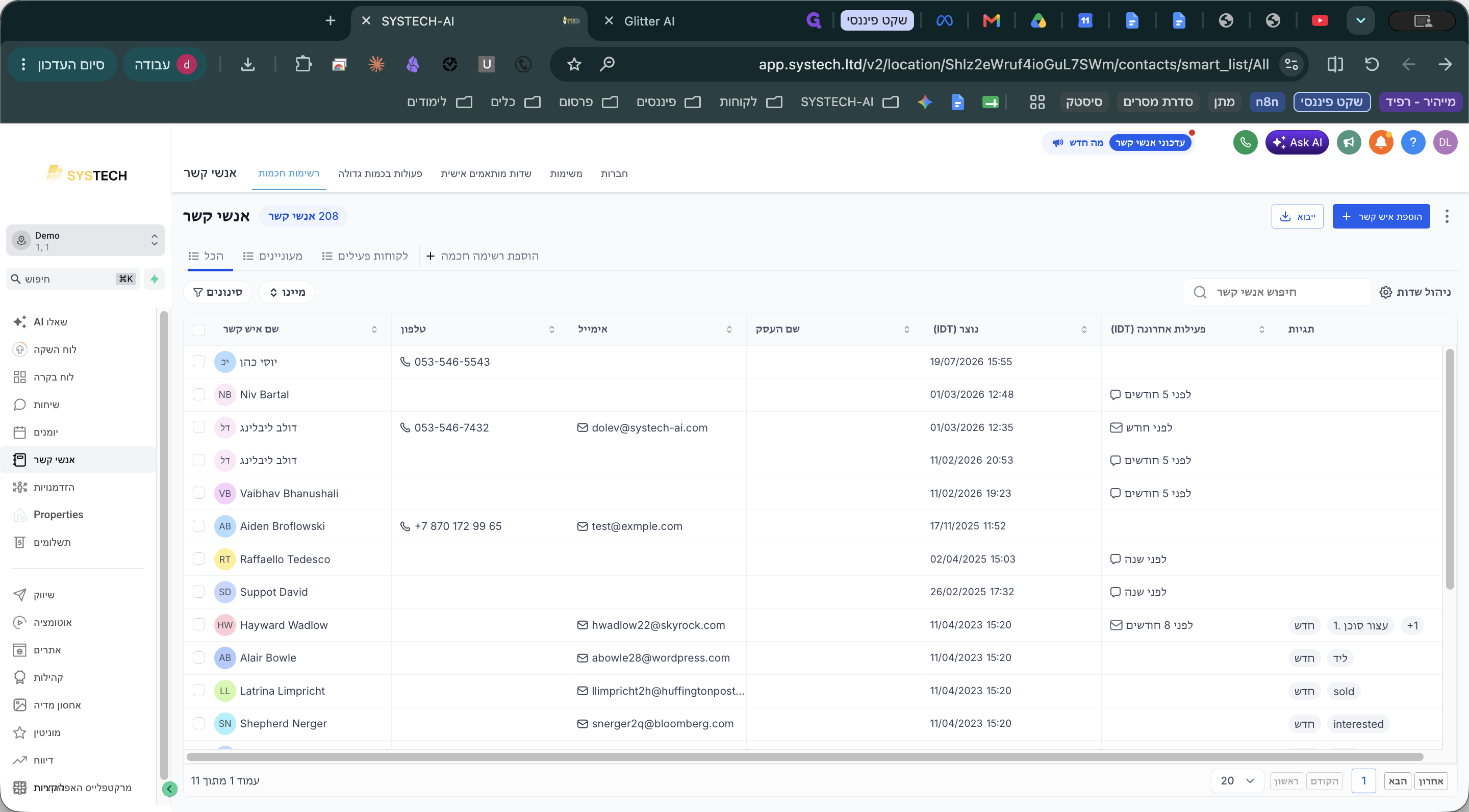
Task: Collapse the sidebar with the green arrow
Action: tap(169, 789)
